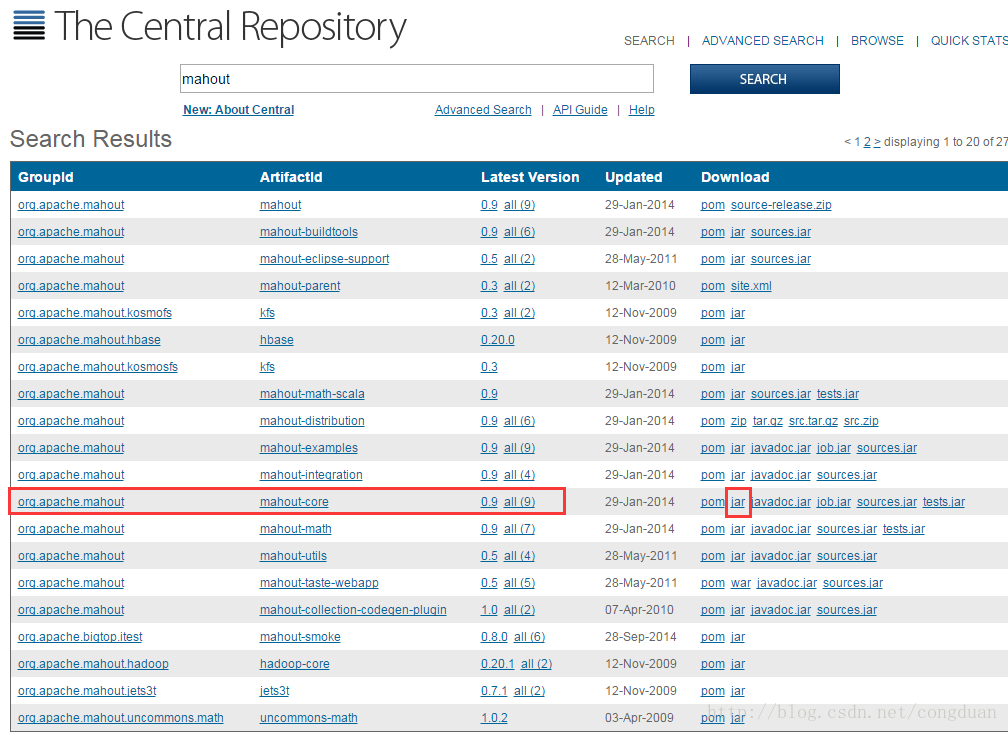Screen dimensions: 1008x732
Task: Open org.apache.mahout.kosmosfs group link
Action: [x=98, y=367]
